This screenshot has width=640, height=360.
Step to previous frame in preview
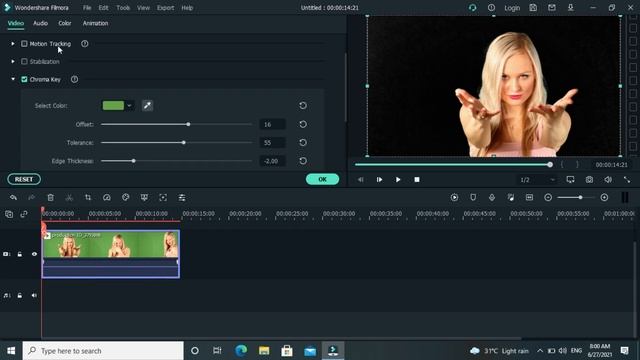pos(360,180)
